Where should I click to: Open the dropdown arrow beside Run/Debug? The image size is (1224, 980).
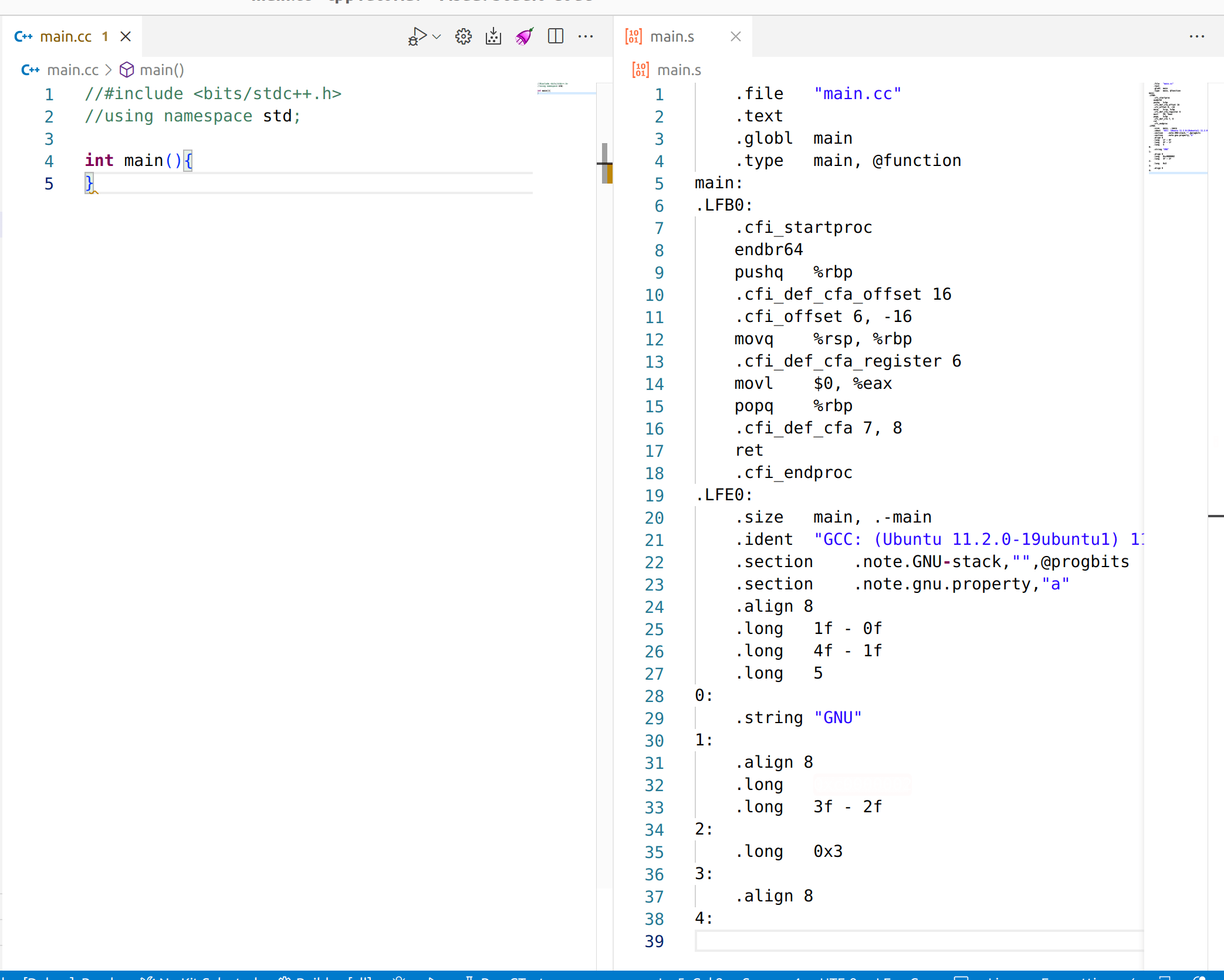click(437, 36)
